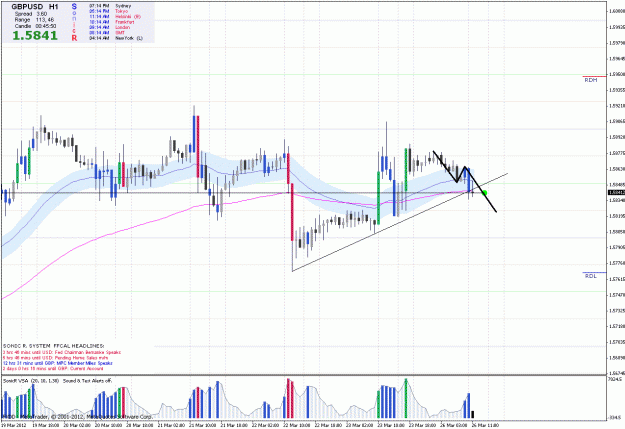The height and width of the screenshot is (429, 625).
Task: Click the 26 Mar 11:00 time axis label
Action: click(x=485, y=425)
